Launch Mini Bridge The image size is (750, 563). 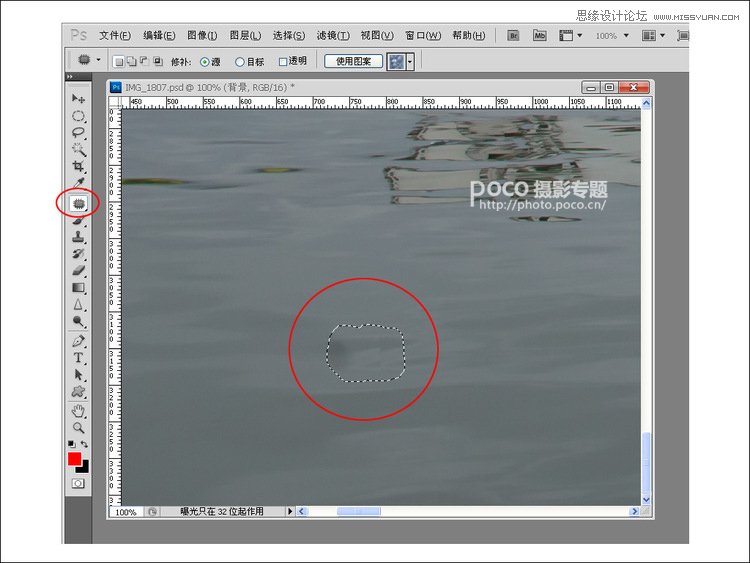(x=540, y=35)
